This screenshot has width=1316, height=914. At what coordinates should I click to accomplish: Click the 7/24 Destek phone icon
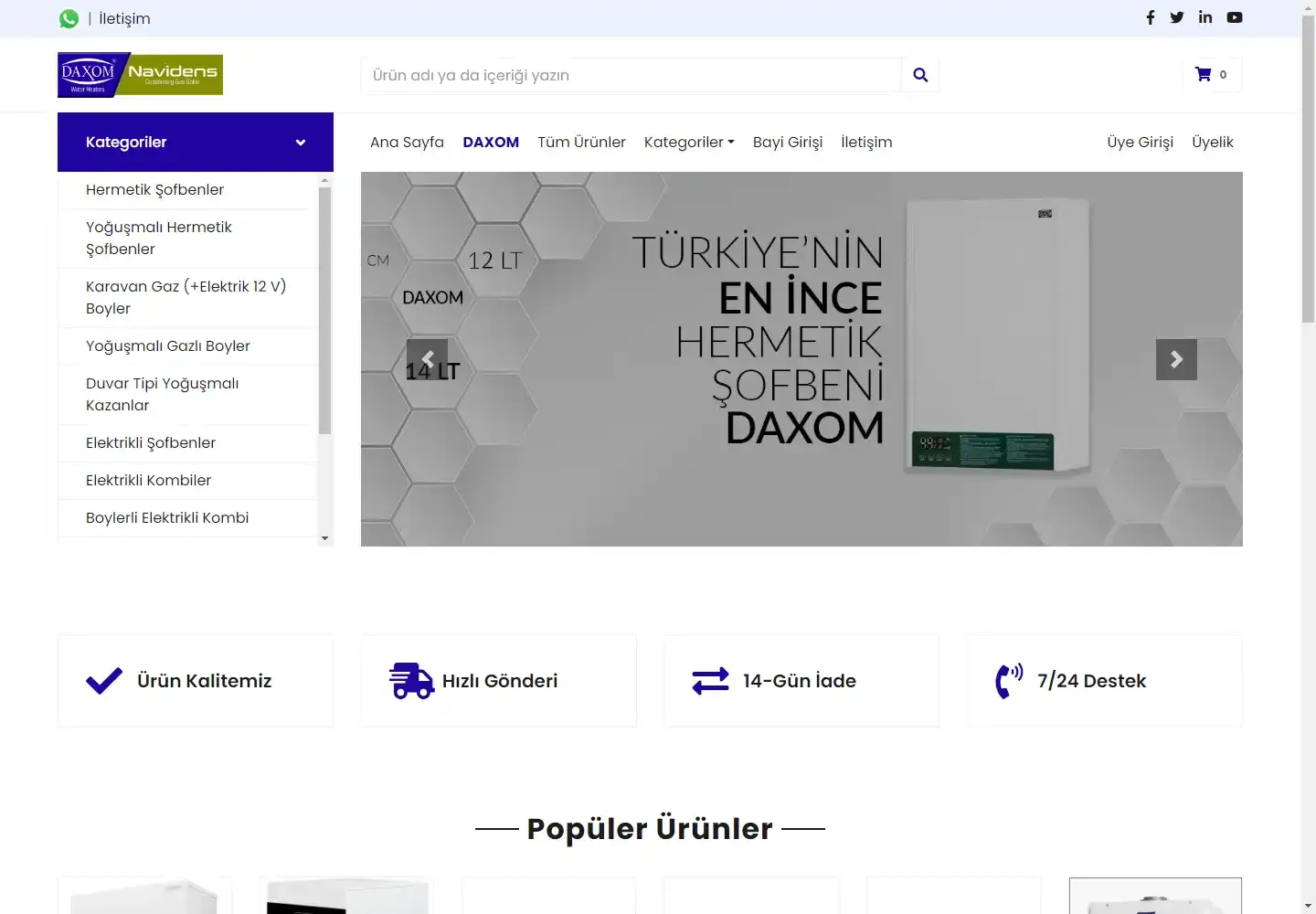pyautogui.click(x=1009, y=681)
